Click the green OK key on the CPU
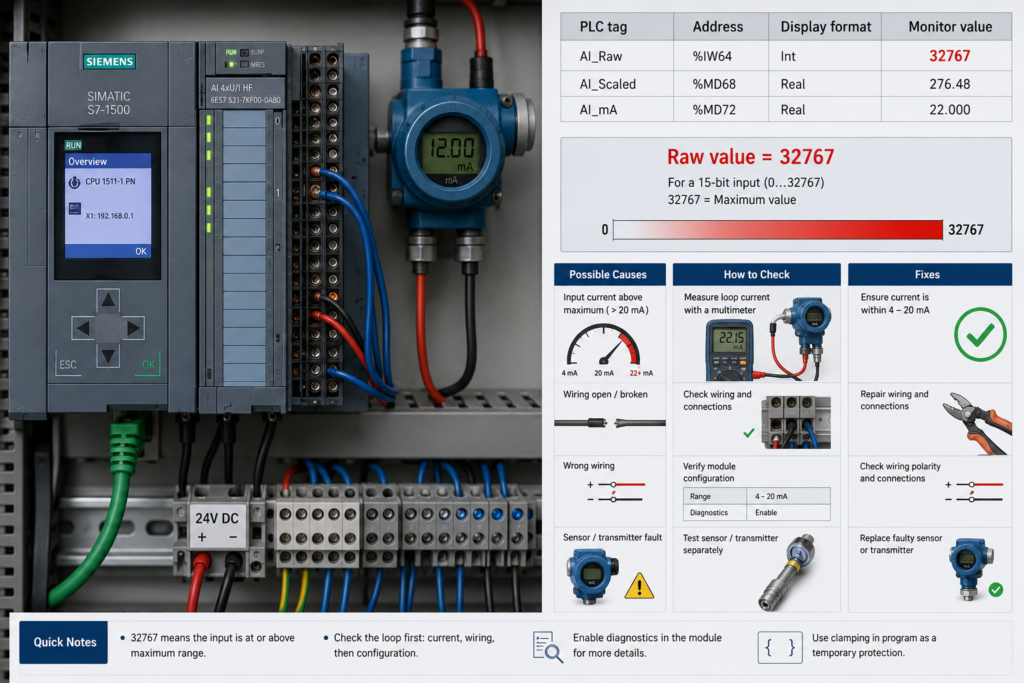1024x683 pixels. (148, 364)
